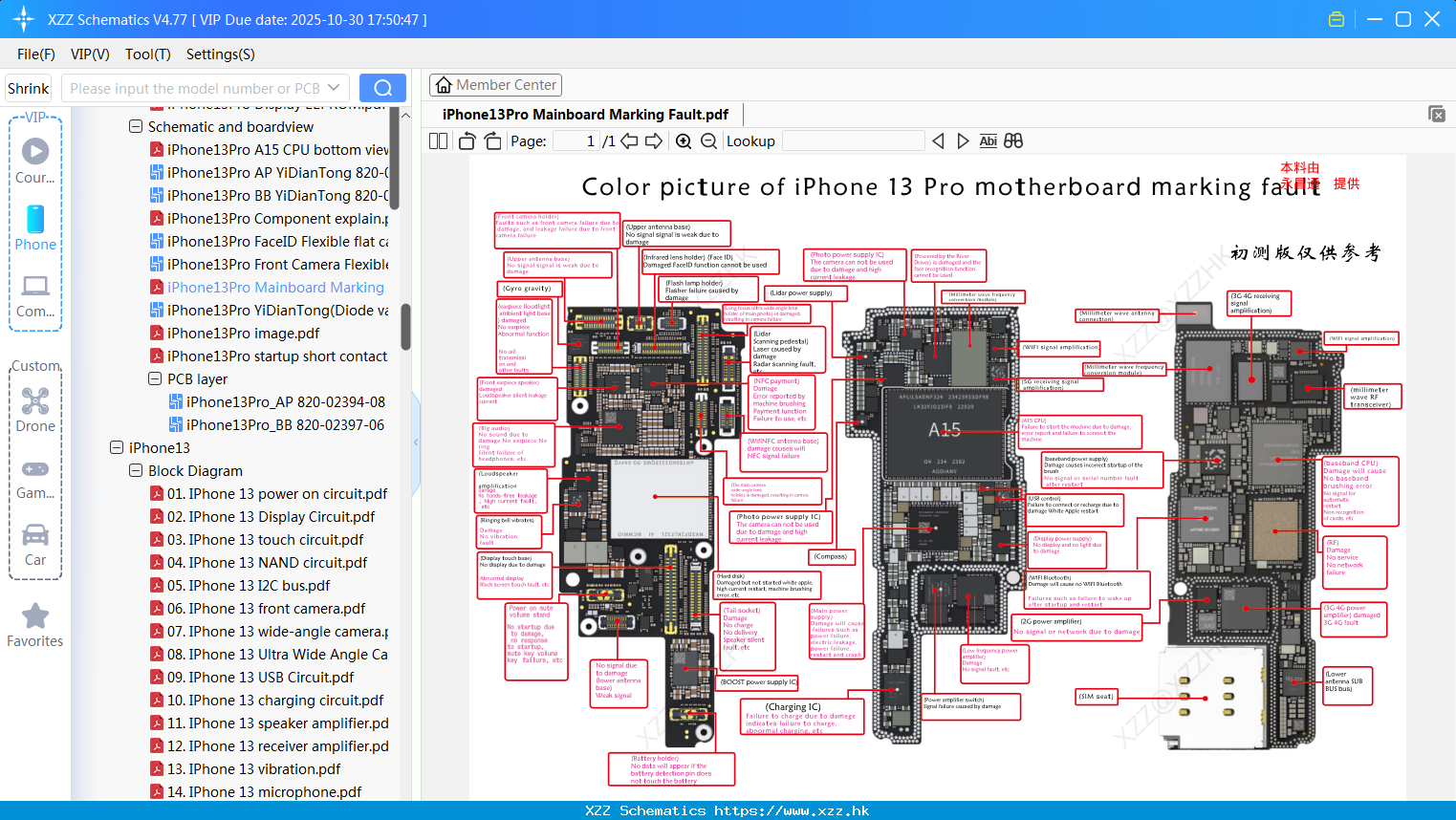The width and height of the screenshot is (1456, 820).
Task: Open iPhone13Pro startup short contact
Action: pos(270,356)
